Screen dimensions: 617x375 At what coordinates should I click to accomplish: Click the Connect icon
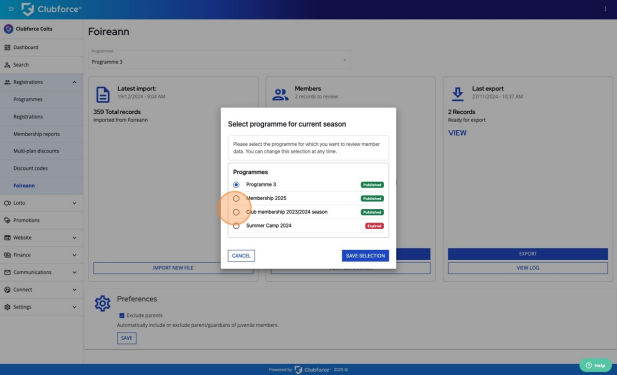click(7, 290)
